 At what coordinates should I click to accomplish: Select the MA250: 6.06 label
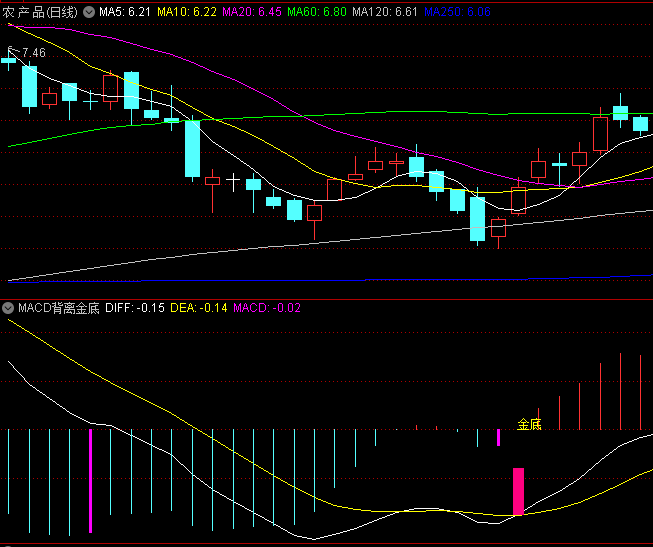(x=457, y=12)
